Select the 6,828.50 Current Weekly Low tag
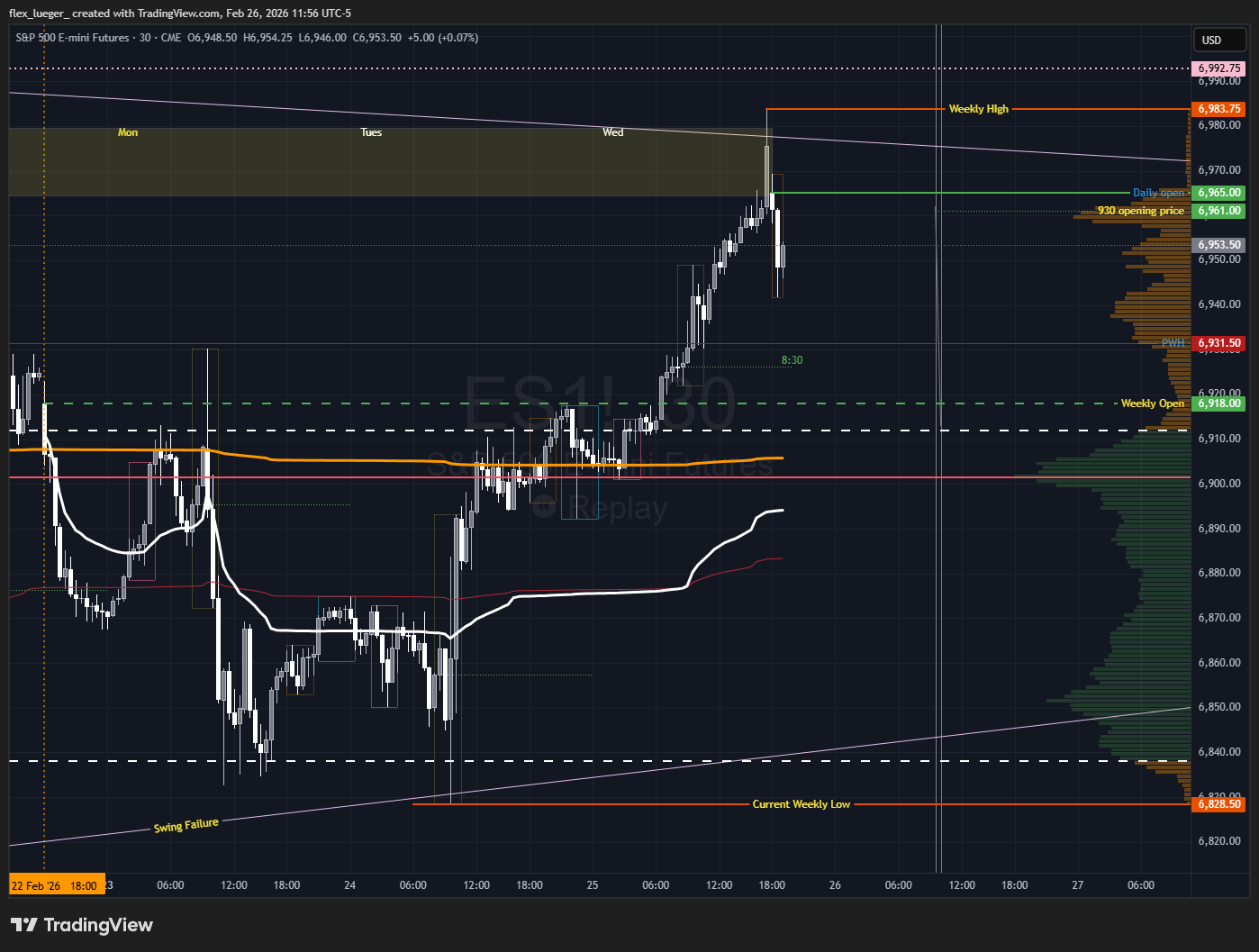Image resolution: width=1259 pixels, height=952 pixels. 1218,804
